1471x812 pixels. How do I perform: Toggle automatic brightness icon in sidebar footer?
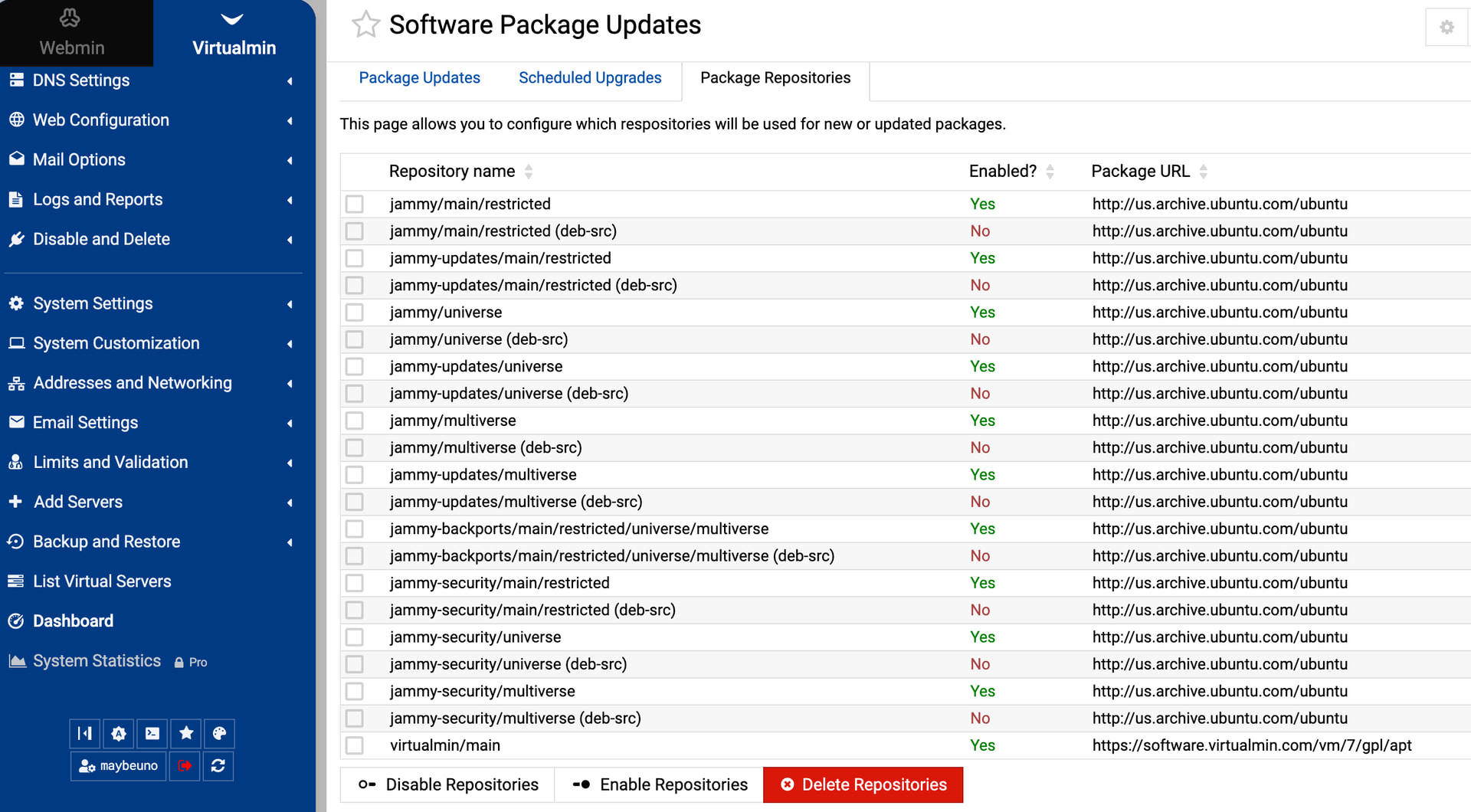coord(119,733)
